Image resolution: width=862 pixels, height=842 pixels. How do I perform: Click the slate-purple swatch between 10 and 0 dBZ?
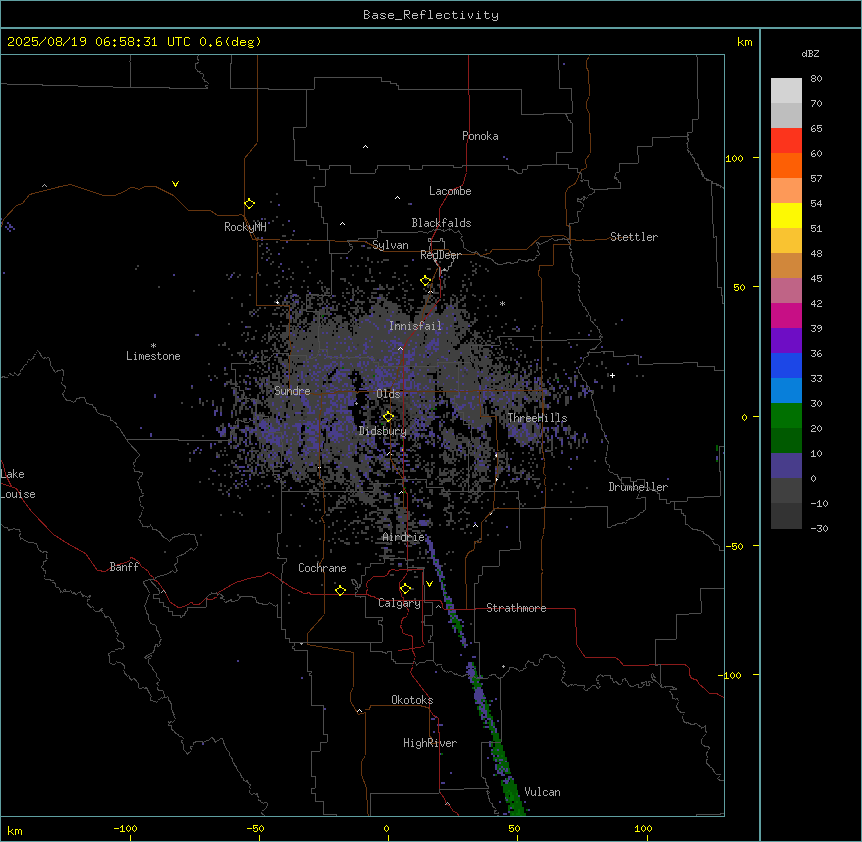pos(786,466)
